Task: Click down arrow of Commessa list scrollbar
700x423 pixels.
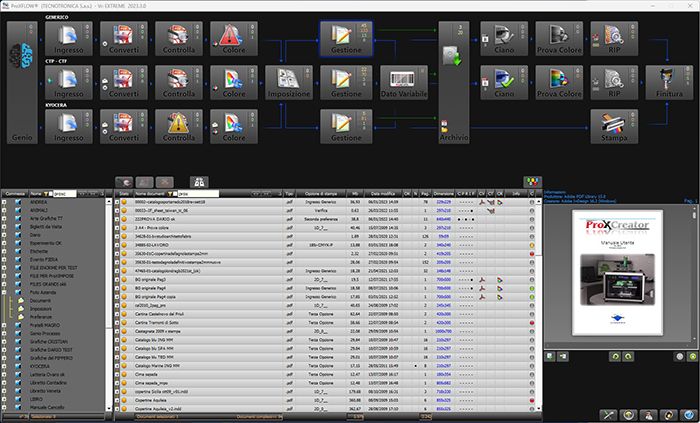Action: point(108,408)
